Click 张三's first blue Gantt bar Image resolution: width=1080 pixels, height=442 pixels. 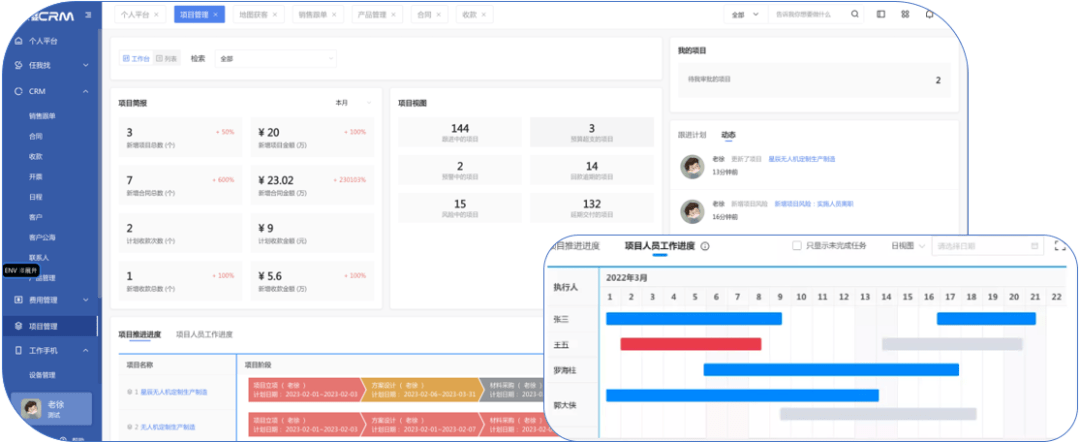(x=693, y=318)
